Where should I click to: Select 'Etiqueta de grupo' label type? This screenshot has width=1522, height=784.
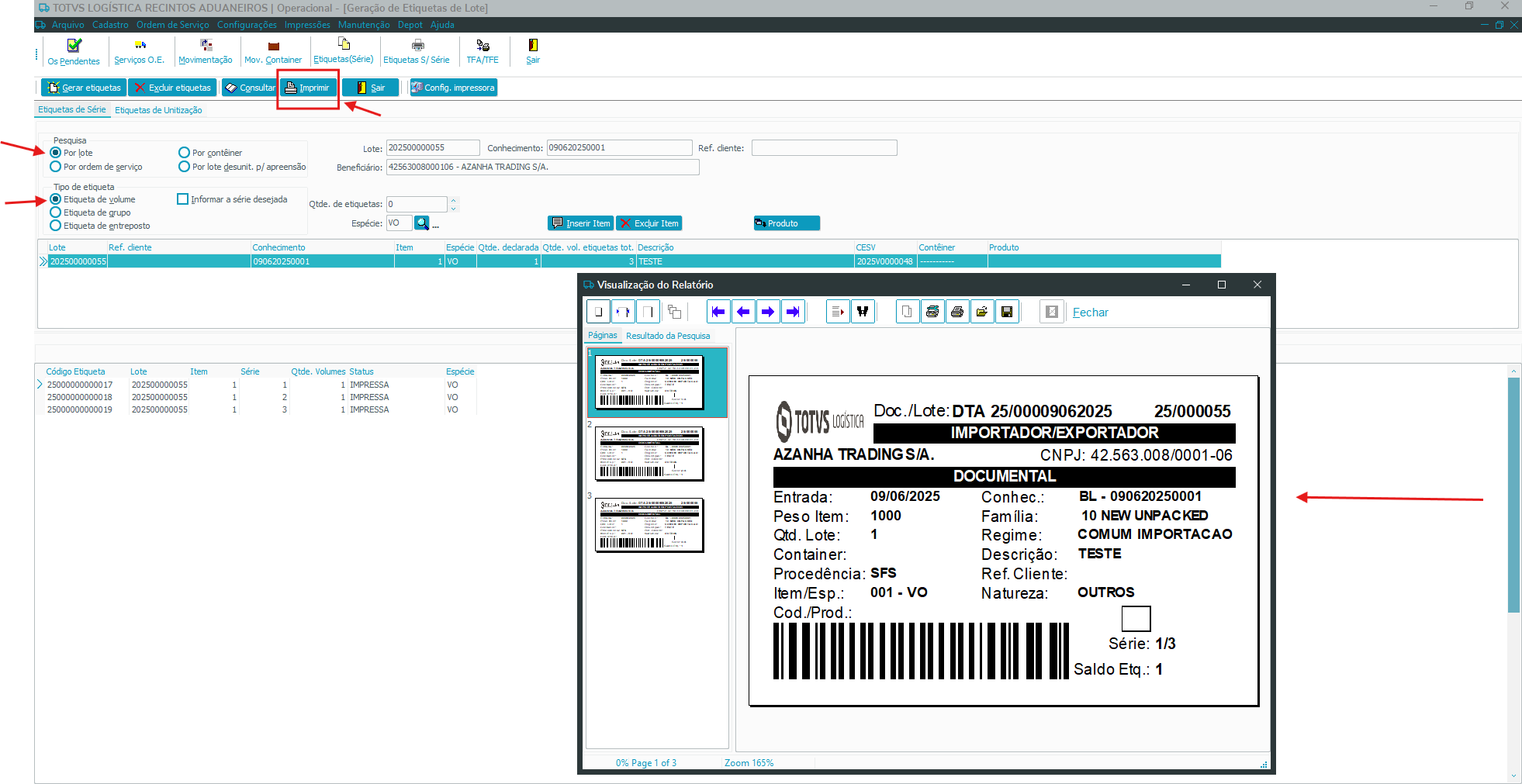coord(56,212)
